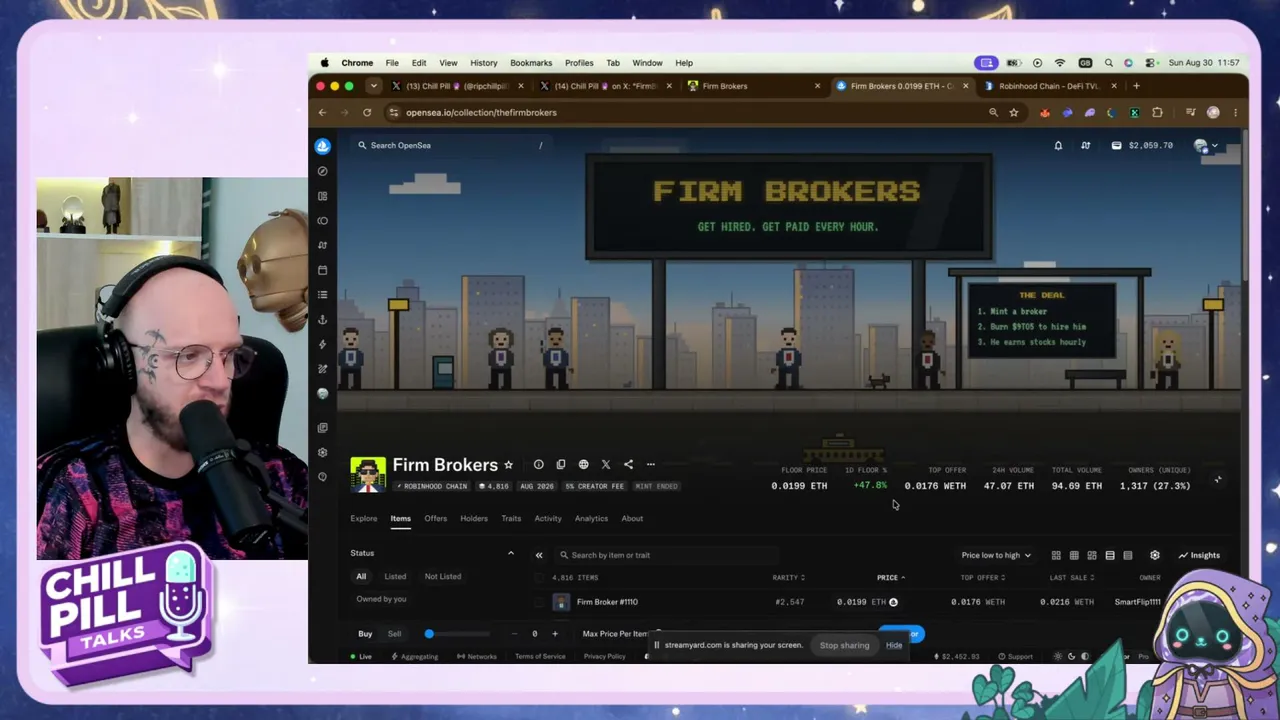Sort items by the Last Sale column
This screenshot has width=1280, height=720.
click(1071, 578)
